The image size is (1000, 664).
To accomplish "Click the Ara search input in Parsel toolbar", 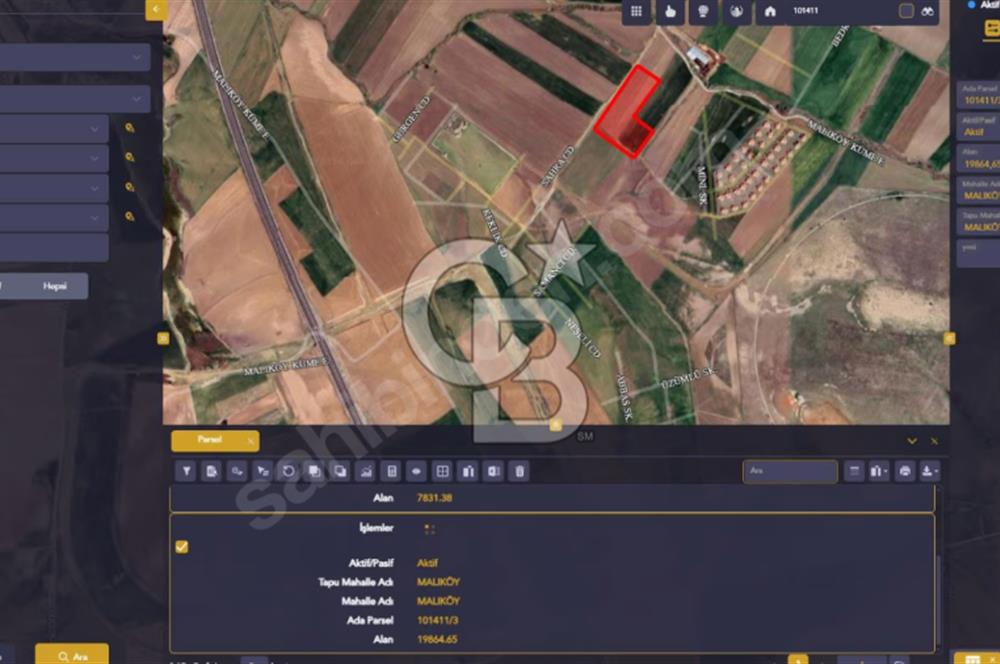I will coord(790,471).
